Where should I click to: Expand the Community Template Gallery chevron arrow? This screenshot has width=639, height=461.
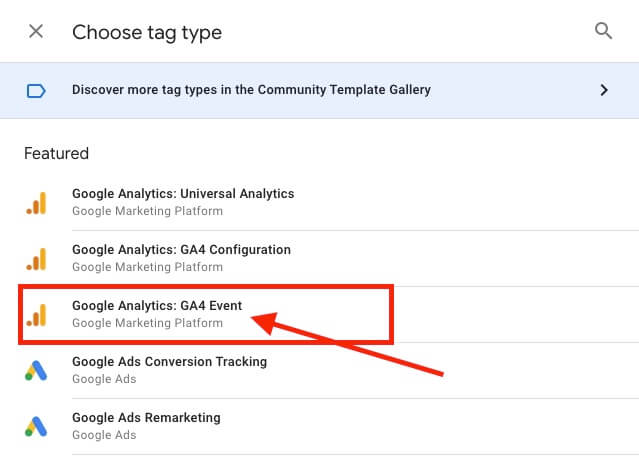(603, 90)
